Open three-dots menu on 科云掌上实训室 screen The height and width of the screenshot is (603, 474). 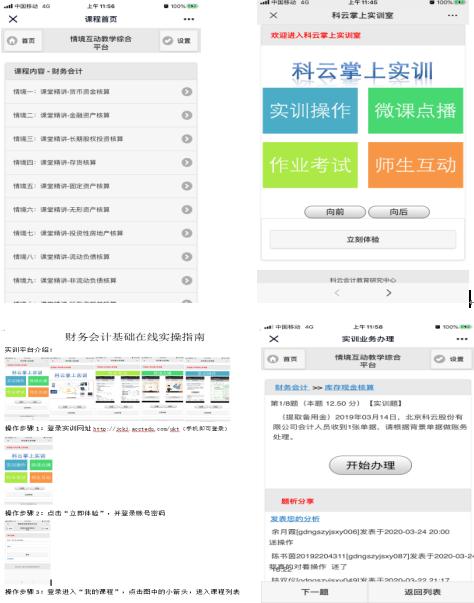click(x=452, y=15)
